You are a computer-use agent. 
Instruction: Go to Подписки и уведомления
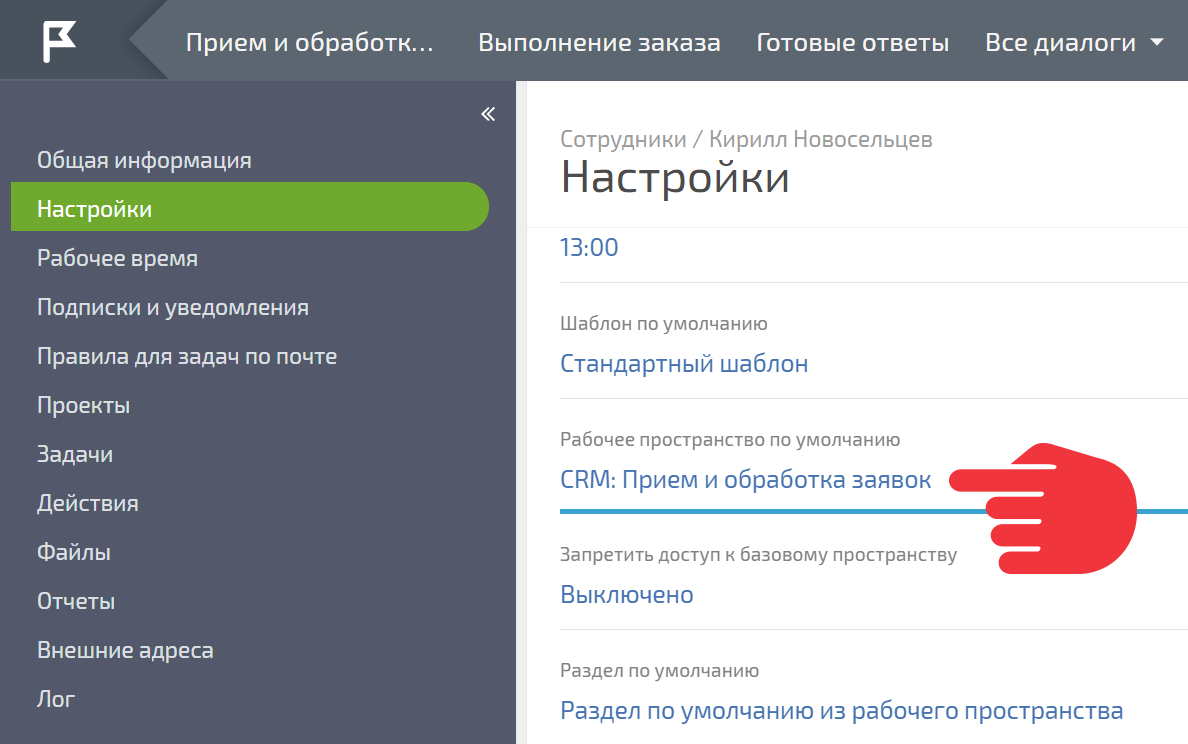(x=173, y=308)
